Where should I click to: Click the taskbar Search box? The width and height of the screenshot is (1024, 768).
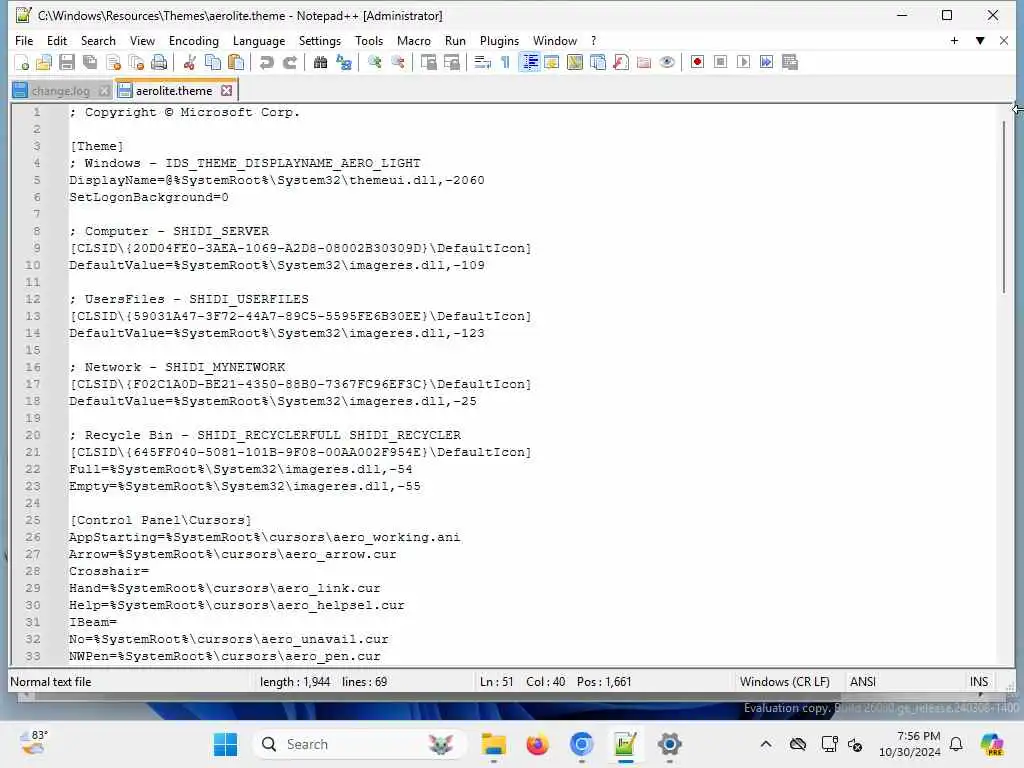tap(359, 744)
